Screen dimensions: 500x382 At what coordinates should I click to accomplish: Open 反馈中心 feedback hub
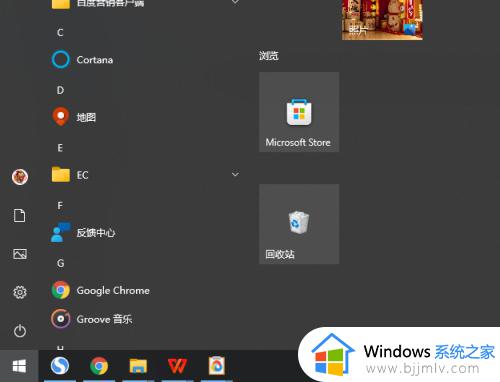coord(143,232)
